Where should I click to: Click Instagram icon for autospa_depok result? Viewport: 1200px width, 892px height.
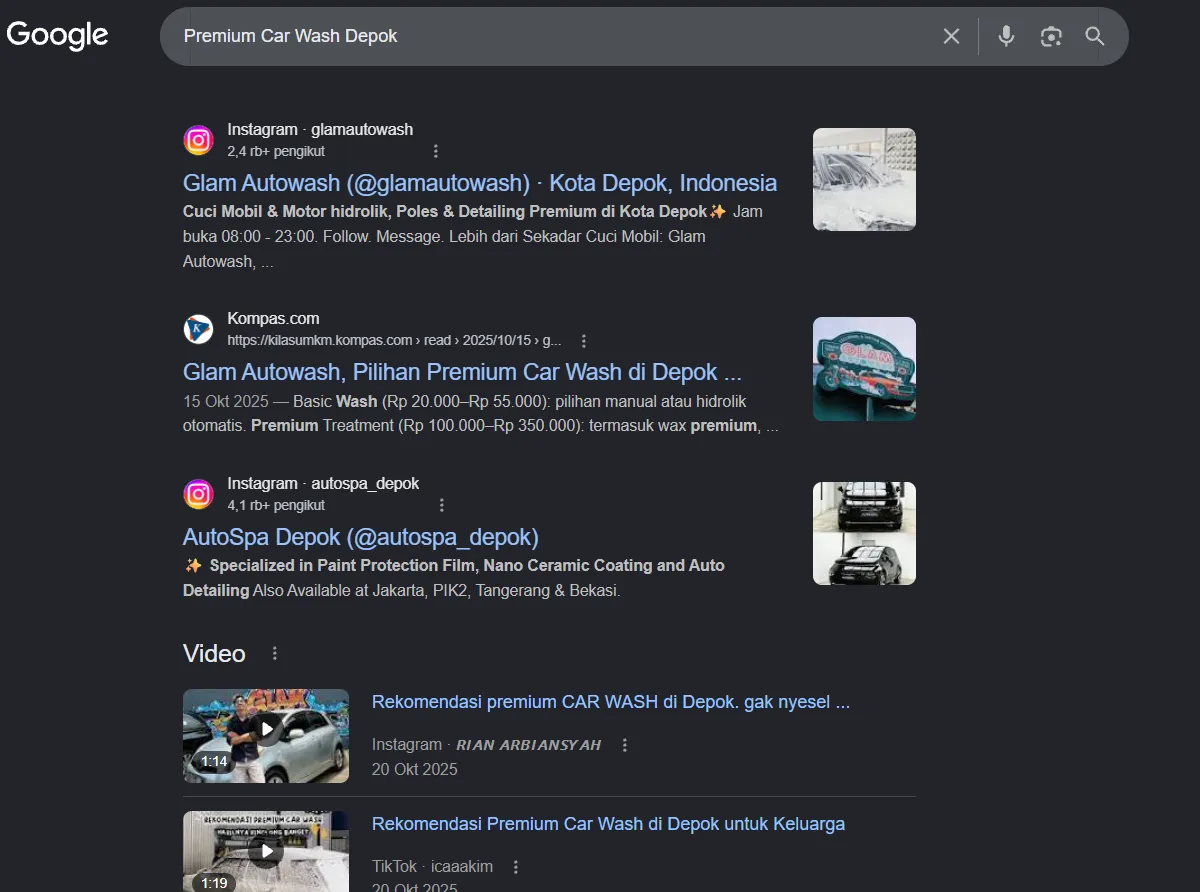(198, 494)
